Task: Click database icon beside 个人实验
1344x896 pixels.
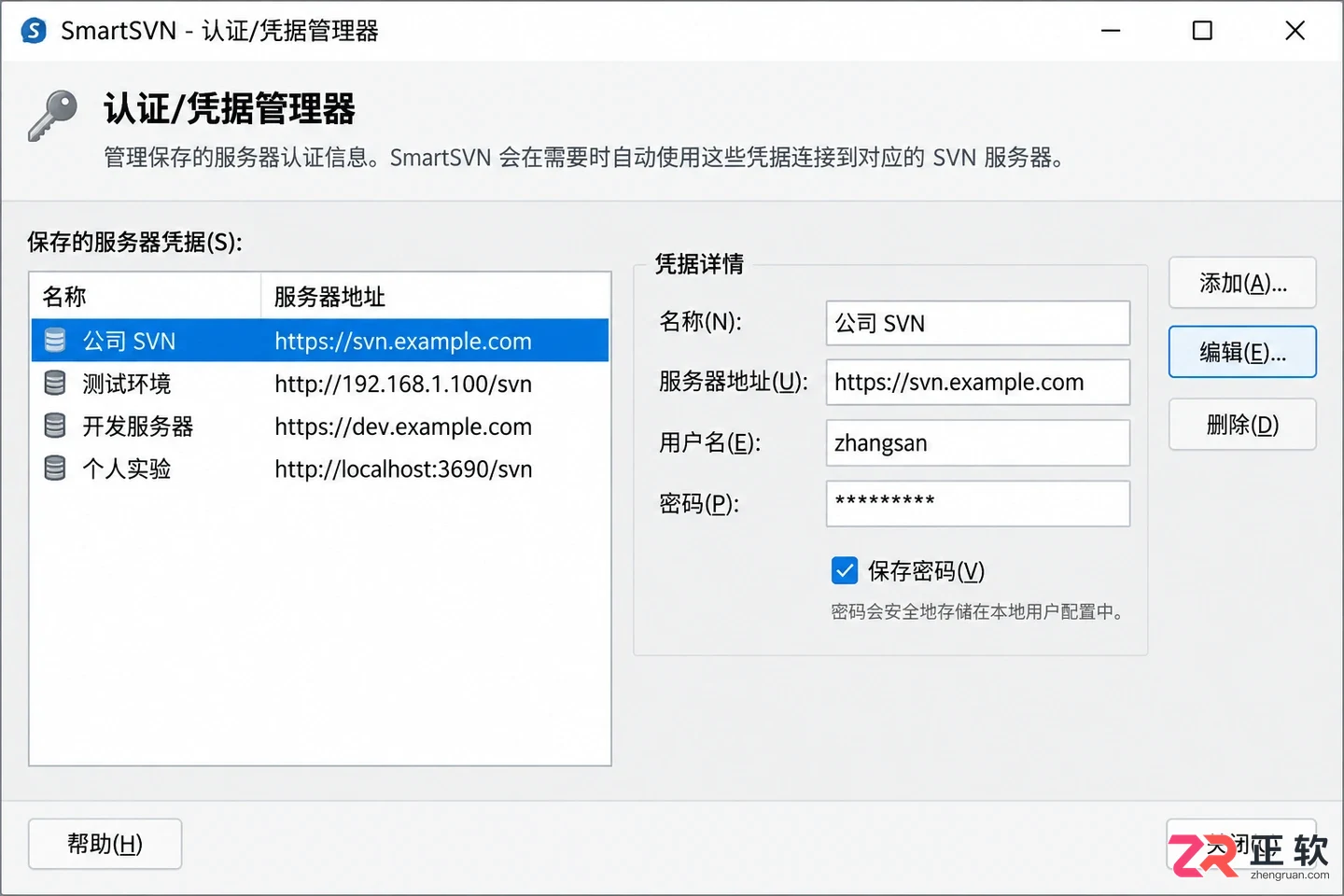Action: (55, 469)
